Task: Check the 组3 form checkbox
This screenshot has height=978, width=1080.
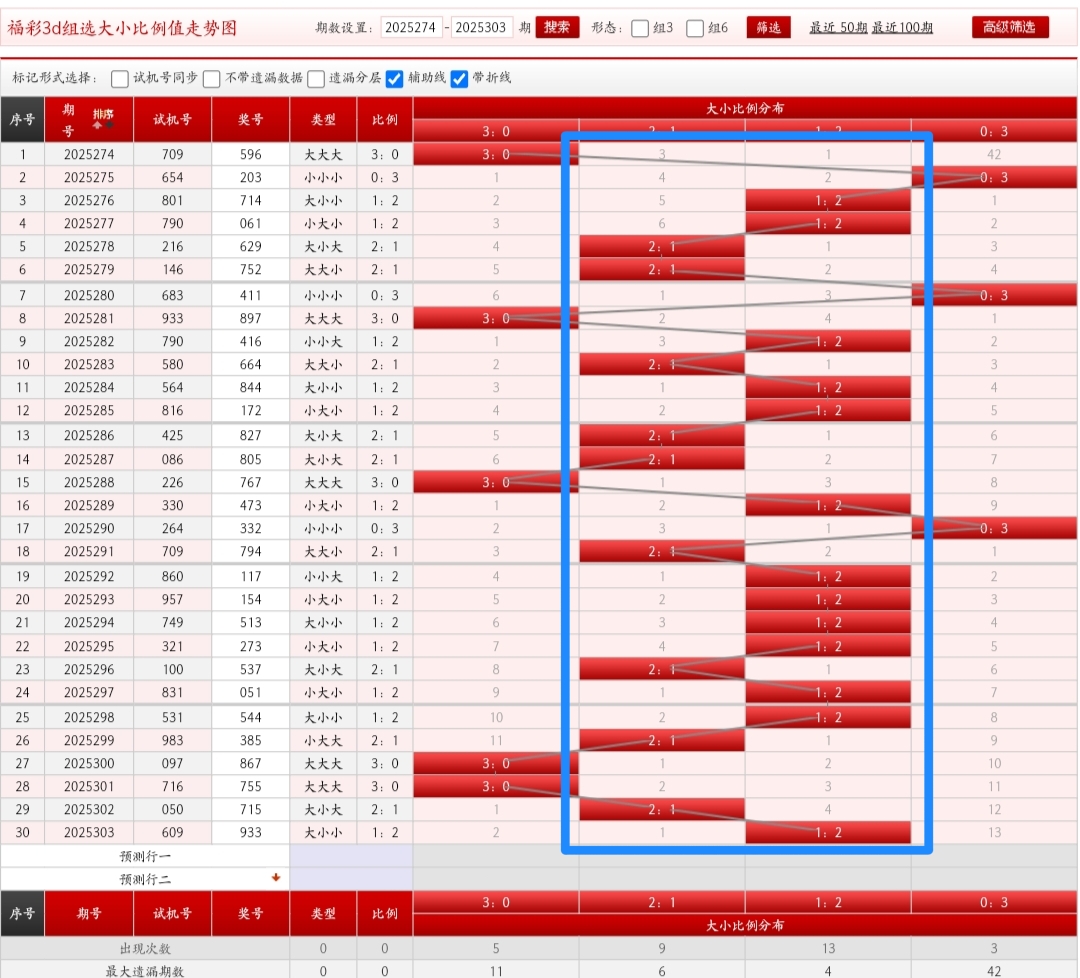Action: click(x=640, y=28)
